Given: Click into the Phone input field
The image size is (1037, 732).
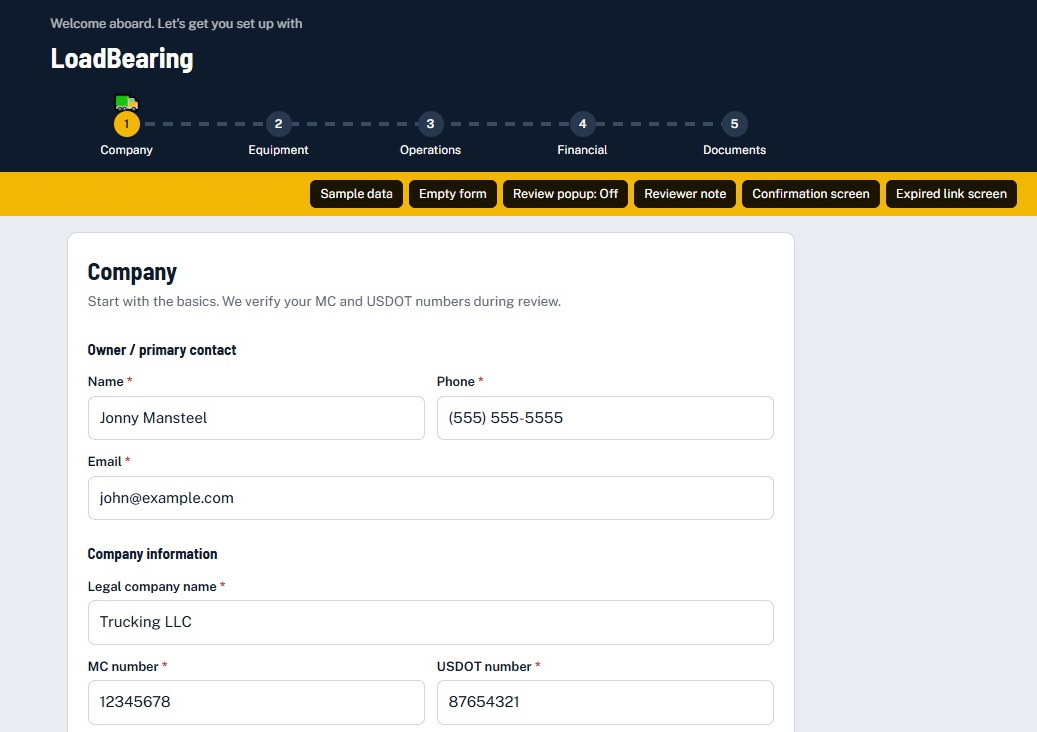Looking at the screenshot, I should (x=605, y=418).
